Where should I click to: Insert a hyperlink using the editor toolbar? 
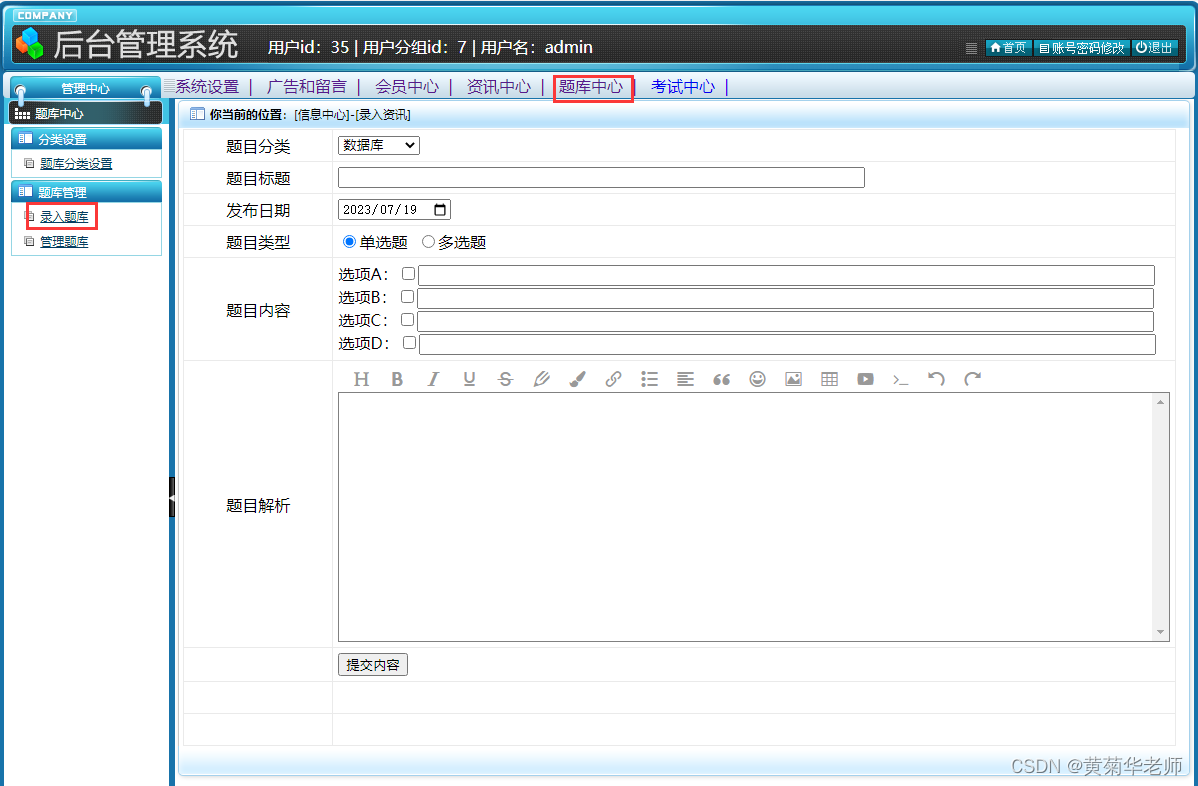click(613, 379)
